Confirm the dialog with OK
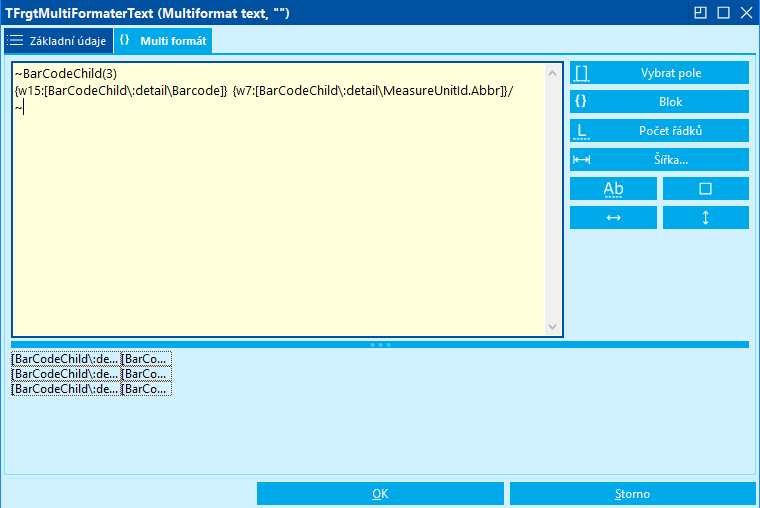Image resolution: width=760 pixels, height=508 pixels. pyautogui.click(x=380, y=493)
